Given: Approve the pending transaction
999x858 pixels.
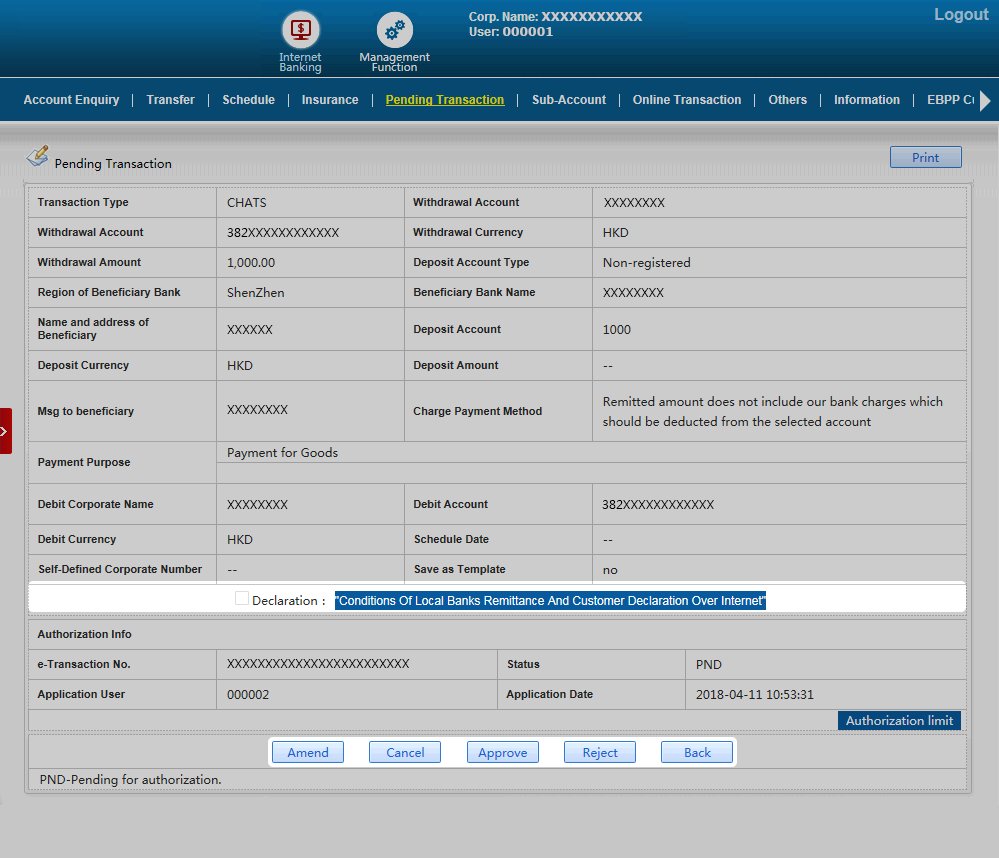Looking at the screenshot, I should coord(502,753).
